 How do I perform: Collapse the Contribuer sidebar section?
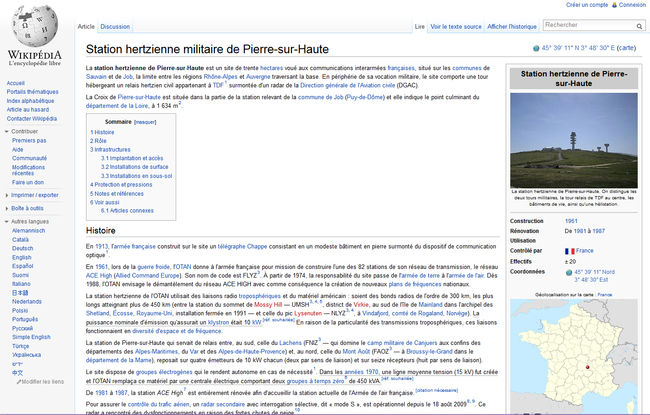pyautogui.click(x=7, y=131)
